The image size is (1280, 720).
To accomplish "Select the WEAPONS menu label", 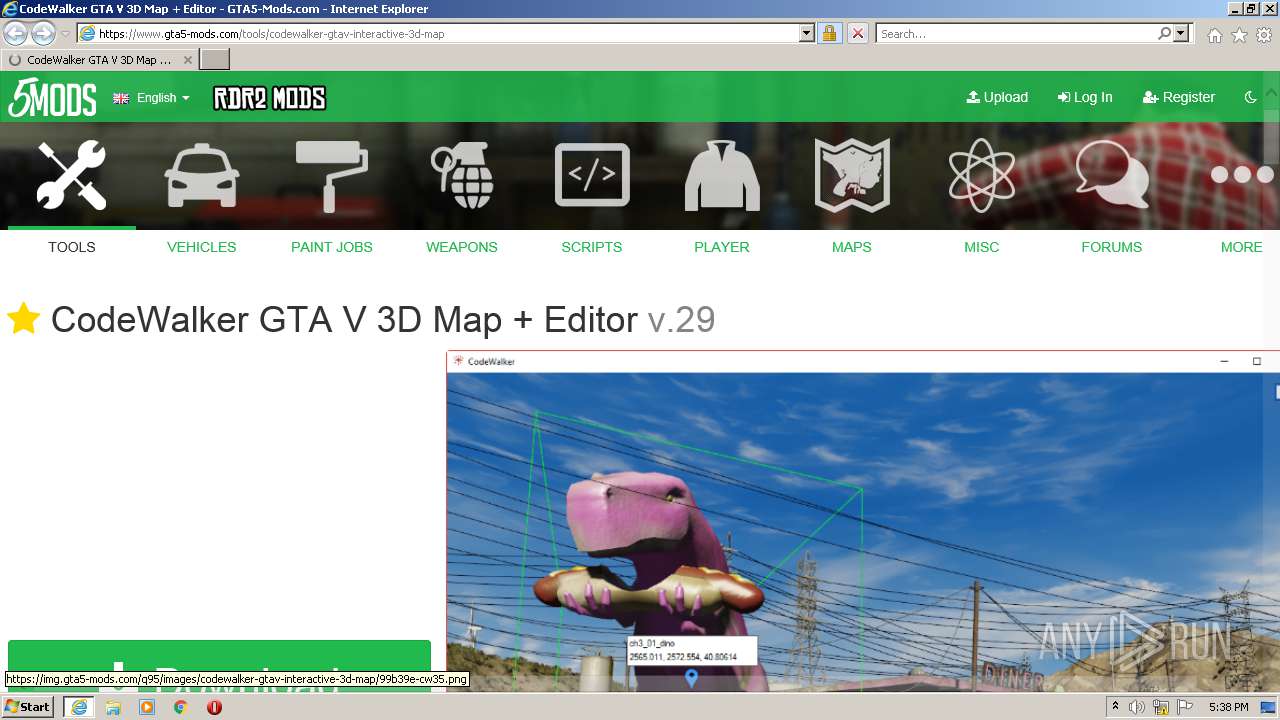I will click(x=462, y=247).
